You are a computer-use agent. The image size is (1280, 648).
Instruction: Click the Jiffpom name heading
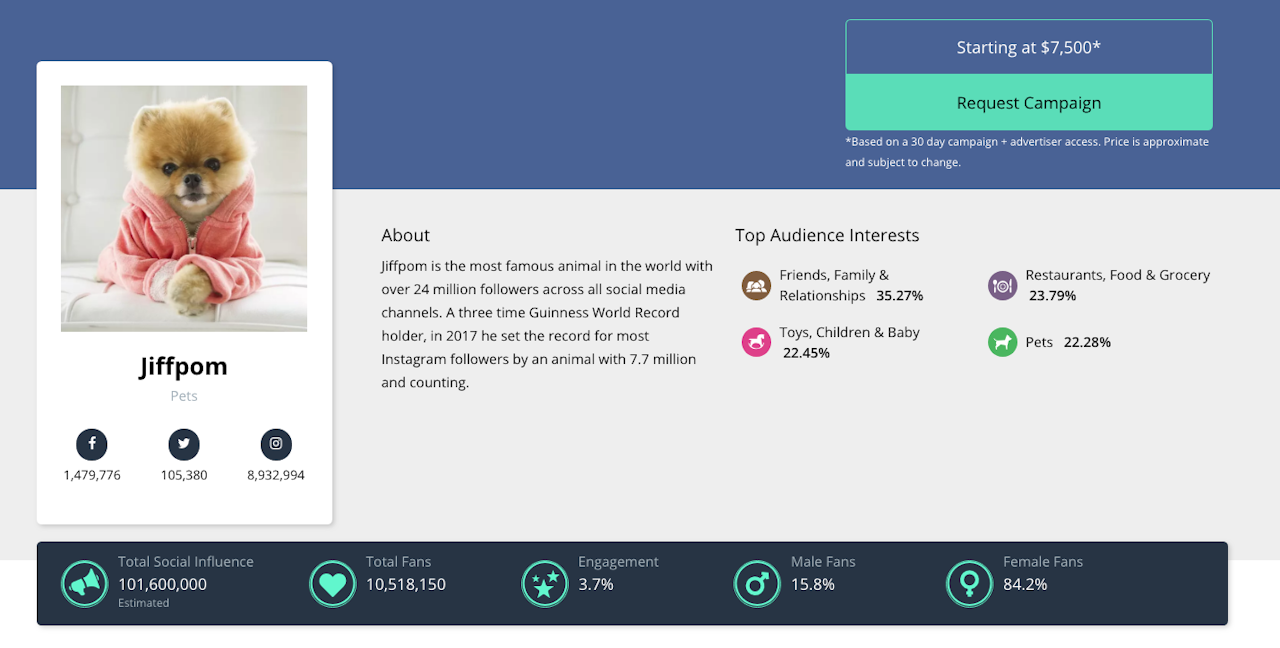(x=184, y=366)
